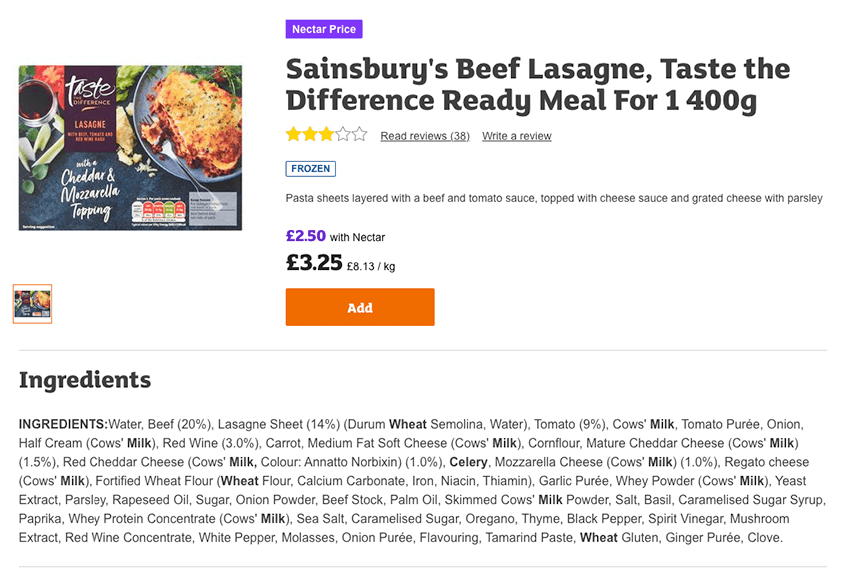Click the third yellow star icon

(325, 132)
